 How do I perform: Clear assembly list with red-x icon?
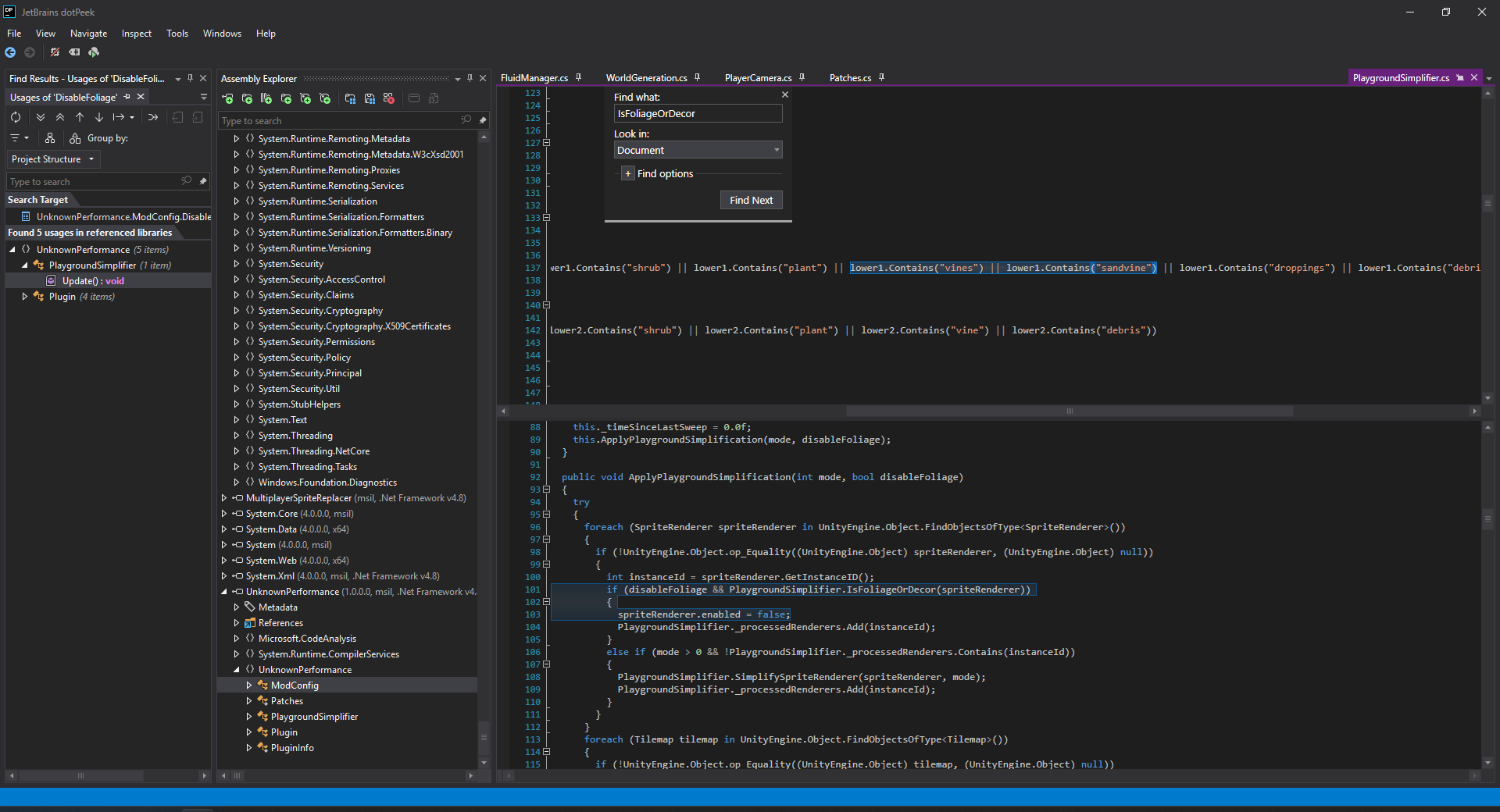(x=389, y=98)
